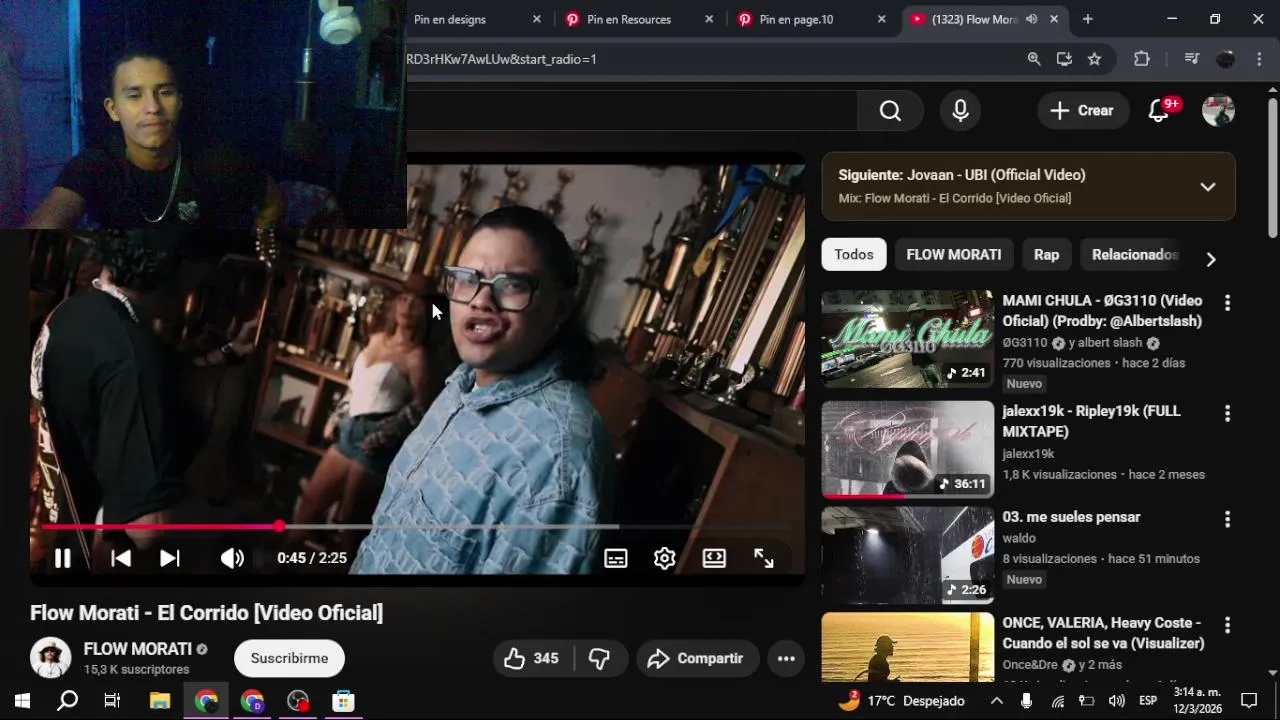Viewport: 1280px width, 720px height.
Task: Like the video with 345 likes
Action: coord(532,658)
